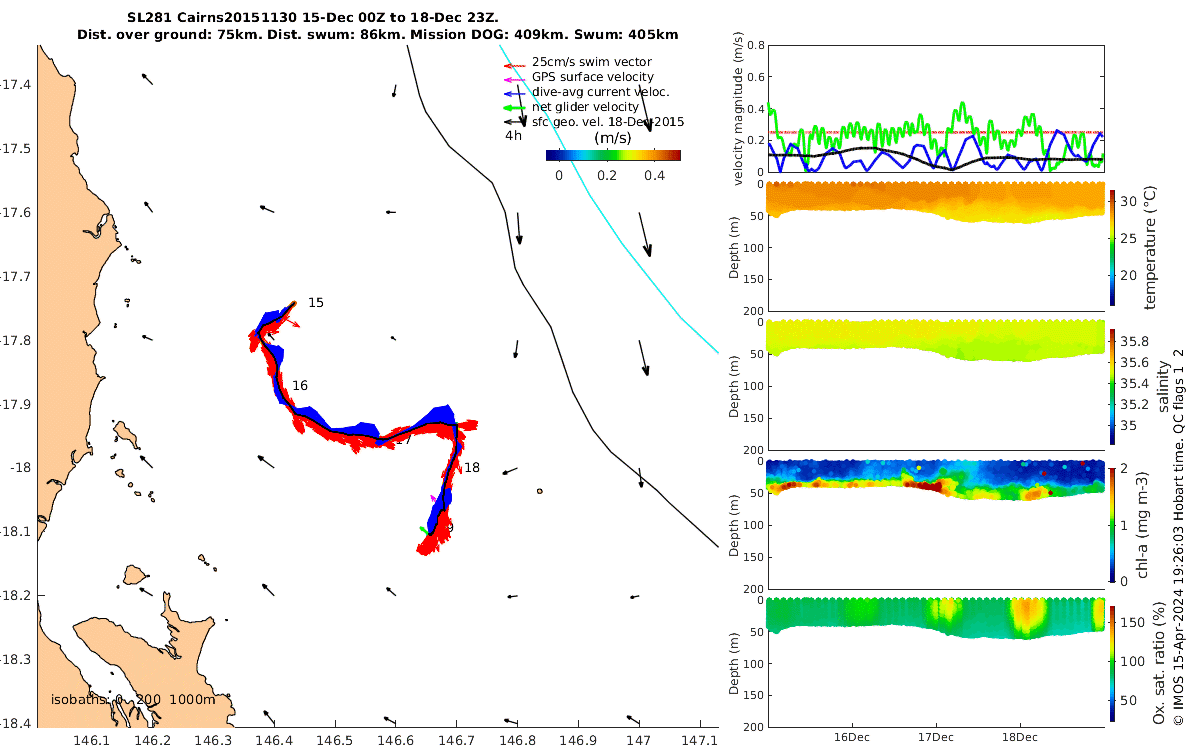Select the 'sfc geo. vel. 18-Dec-2015' legend entry
This screenshot has width=1200, height=750.
point(594,122)
